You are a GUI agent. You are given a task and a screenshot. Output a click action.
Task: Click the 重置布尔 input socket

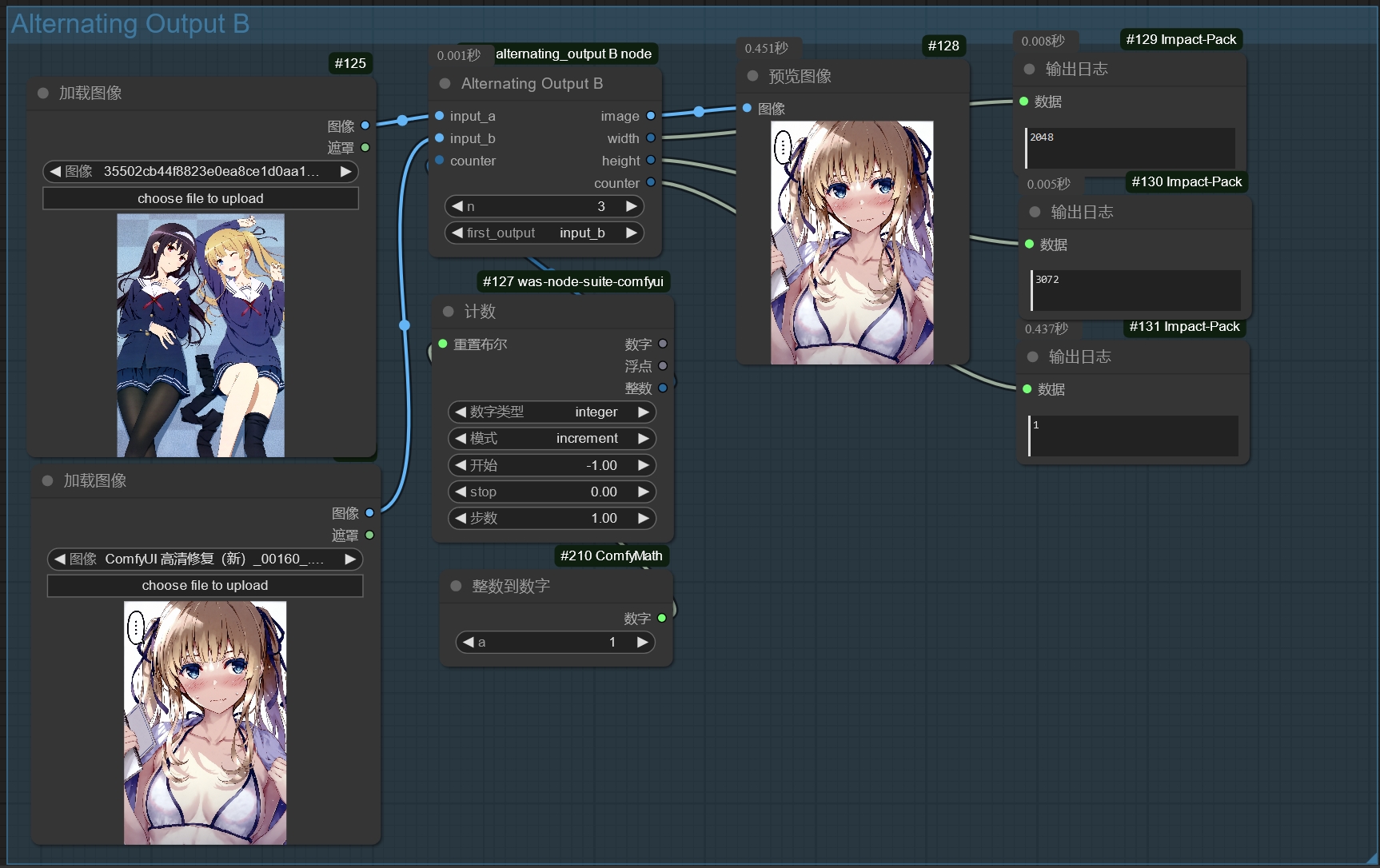tap(443, 344)
